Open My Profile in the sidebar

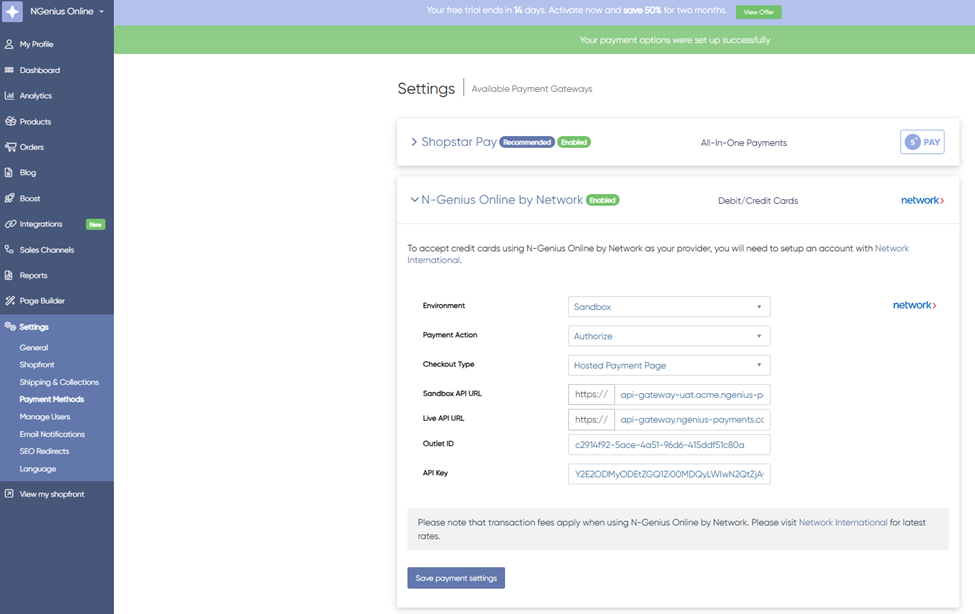[36, 44]
